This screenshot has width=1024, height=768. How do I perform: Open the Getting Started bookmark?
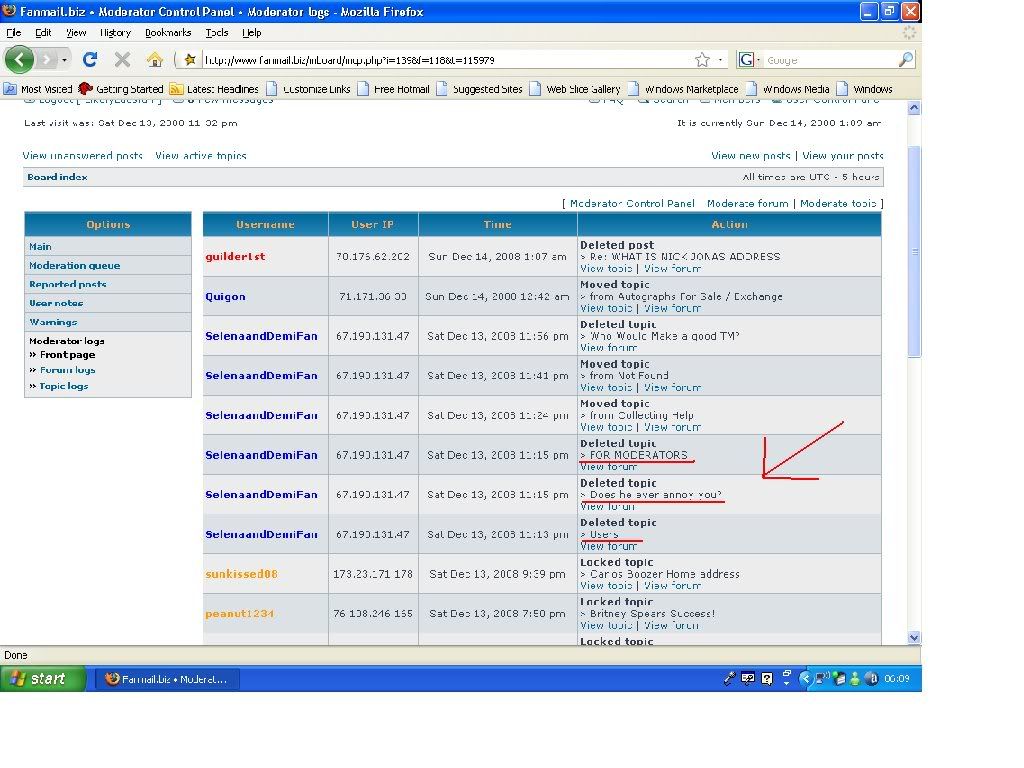[x=121, y=89]
